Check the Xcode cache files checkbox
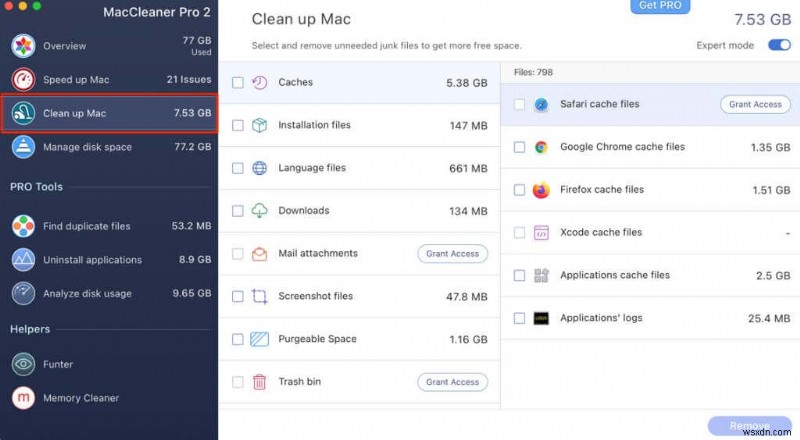The image size is (800, 440). tap(519, 233)
